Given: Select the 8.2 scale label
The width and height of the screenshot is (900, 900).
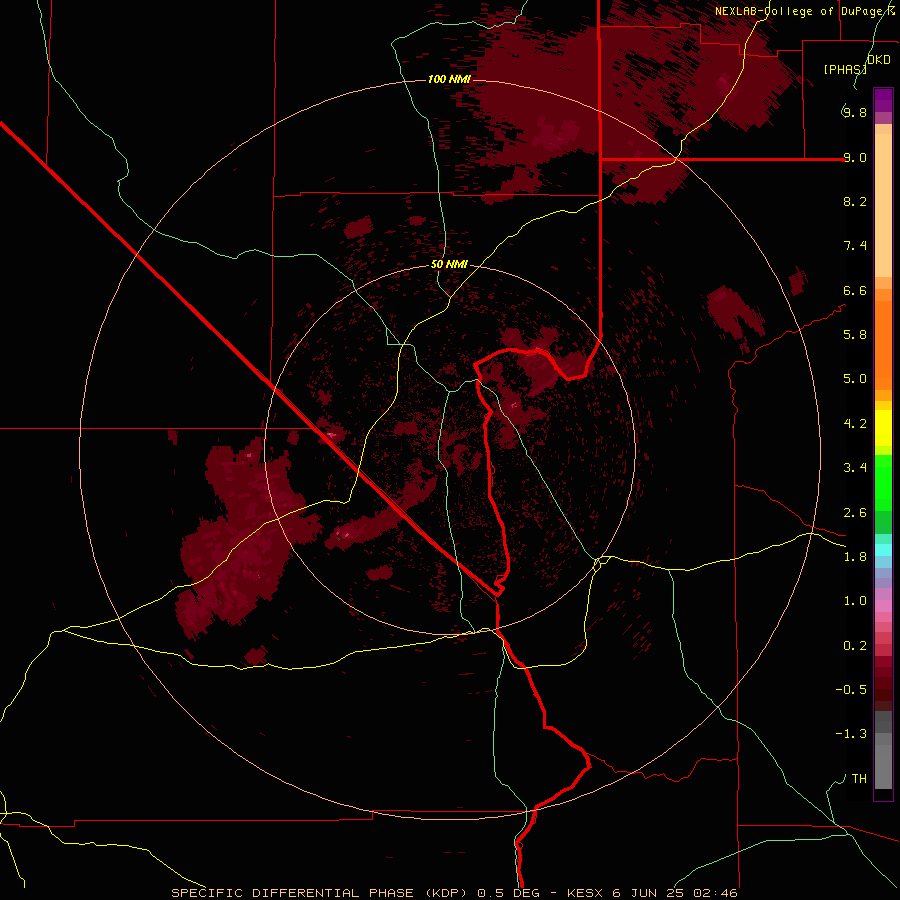Looking at the screenshot, I should pos(855,201).
